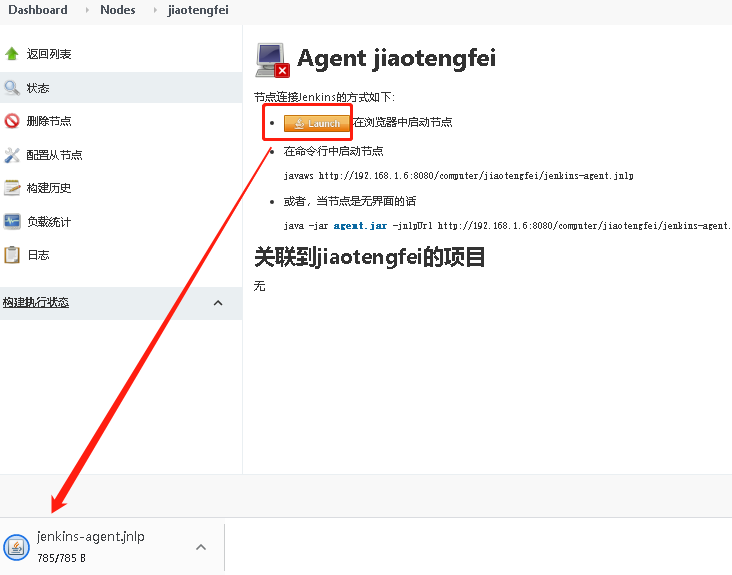Click the clipboard log icon
The height and width of the screenshot is (575, 732).
coord(12,255)
